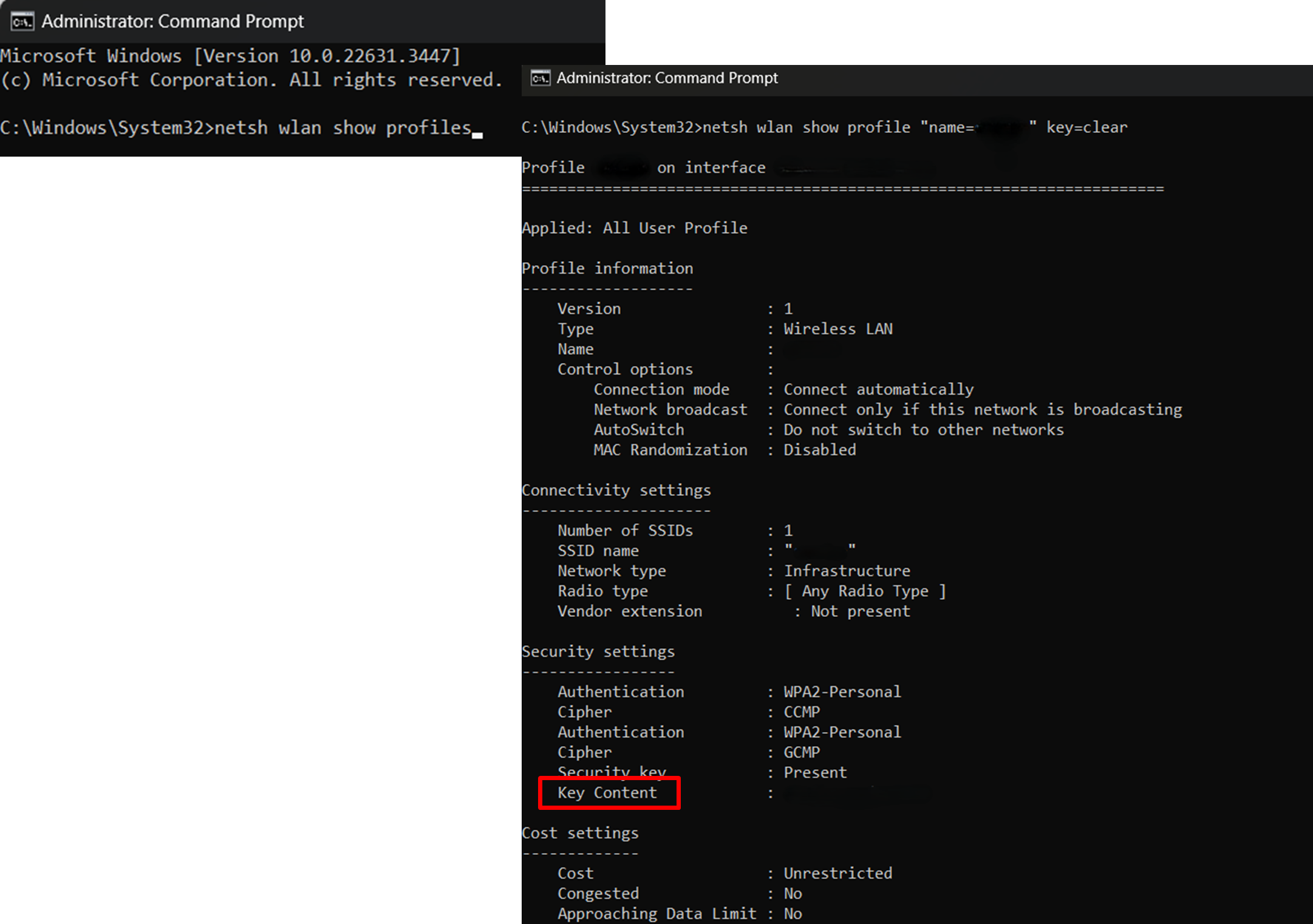Viewport: 1313px width, 924px height.
Task: Click the '[ Any Radio Type ]' value
Action: (x=865, y=591)
